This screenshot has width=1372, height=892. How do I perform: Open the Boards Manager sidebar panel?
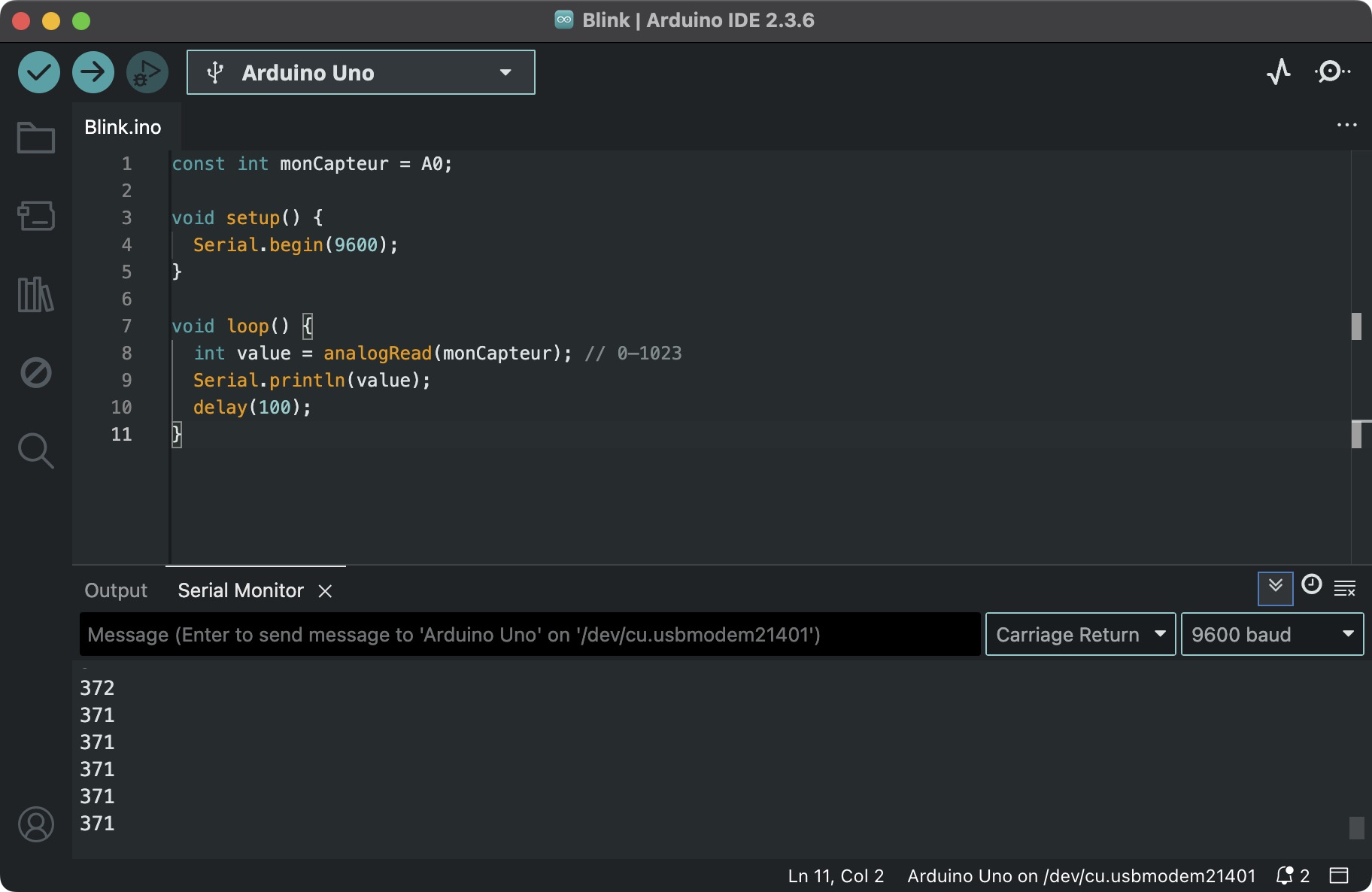35,216
